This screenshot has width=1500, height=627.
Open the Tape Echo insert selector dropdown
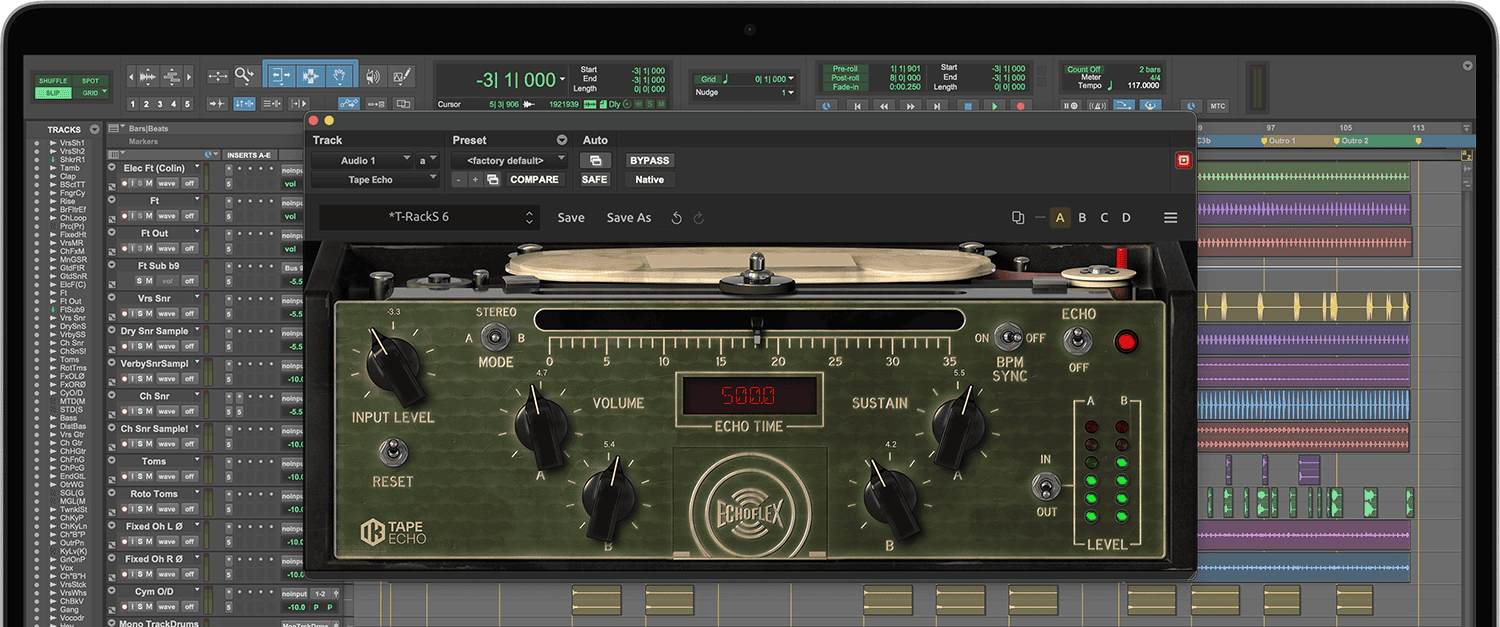point(375,179)
